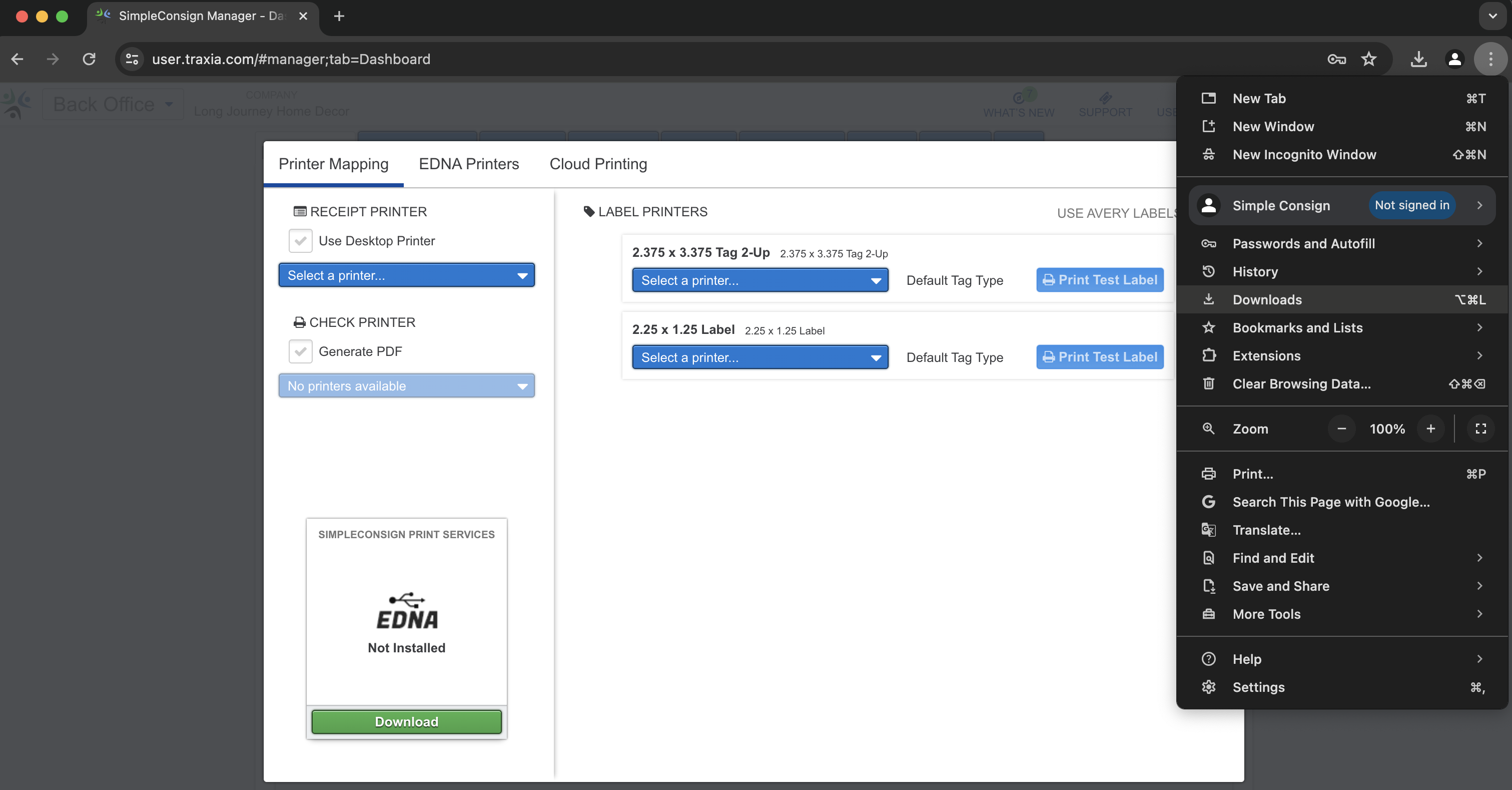Click the LABEL PRINTERS tag heading

[645, 211]
